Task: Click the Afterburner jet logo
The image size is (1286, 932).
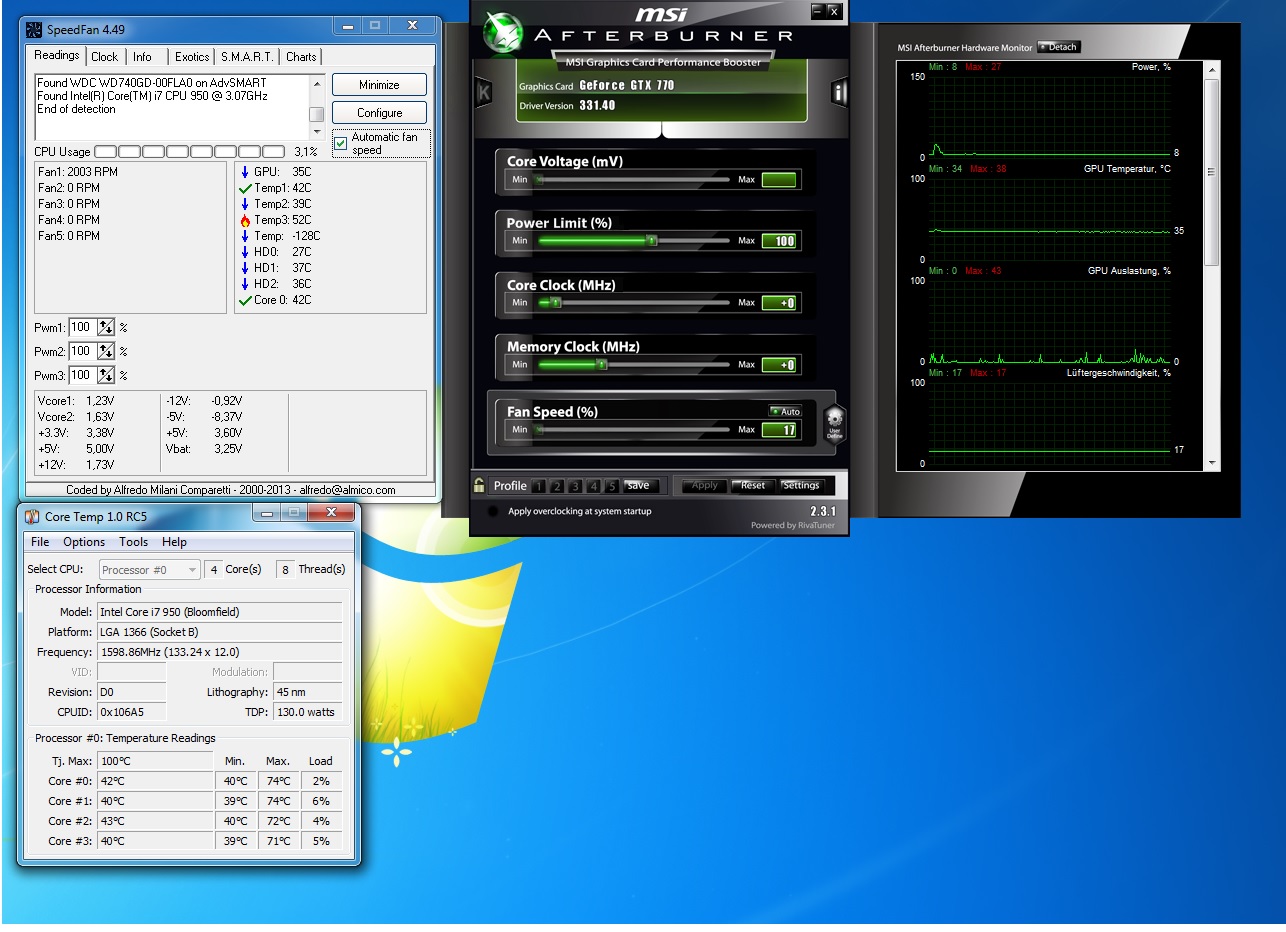Action: point(503,32)
